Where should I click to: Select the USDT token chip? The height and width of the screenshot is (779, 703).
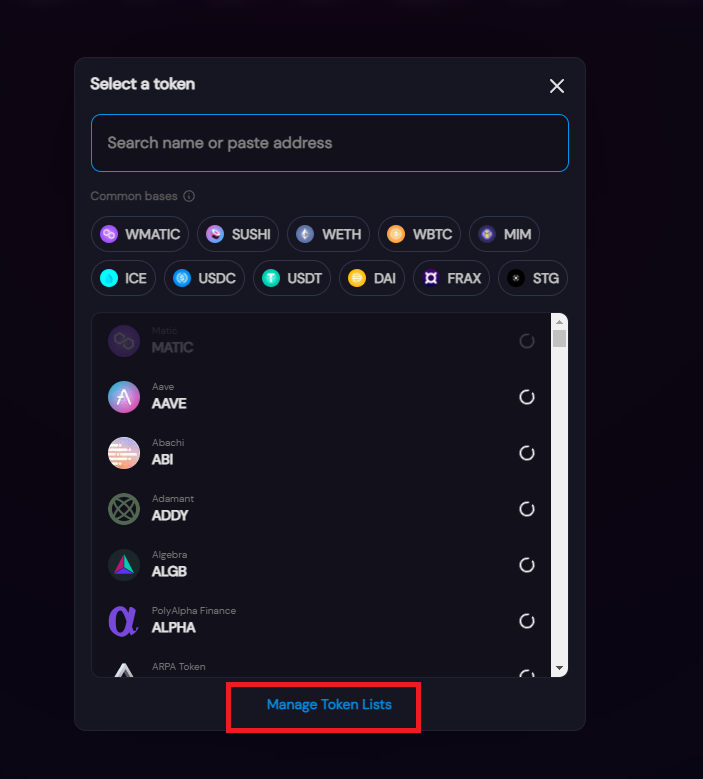(x=292, y=278)
